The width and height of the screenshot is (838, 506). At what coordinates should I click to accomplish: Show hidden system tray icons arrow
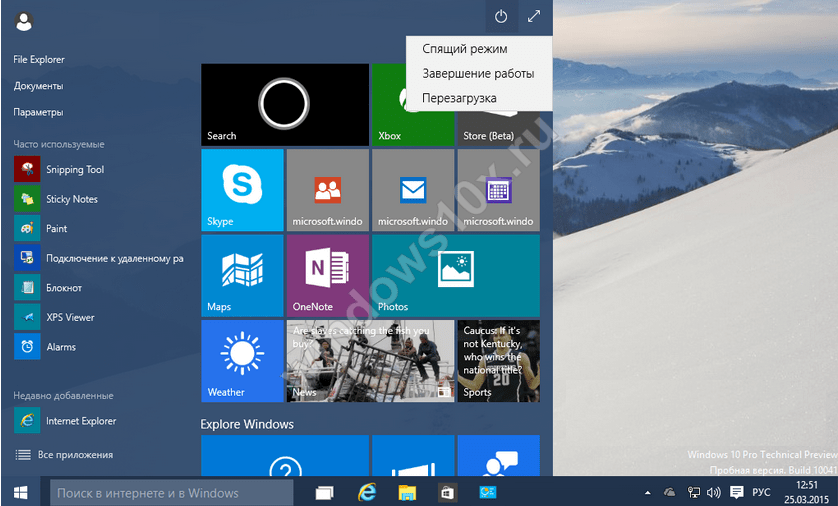(x=647, y=492)
